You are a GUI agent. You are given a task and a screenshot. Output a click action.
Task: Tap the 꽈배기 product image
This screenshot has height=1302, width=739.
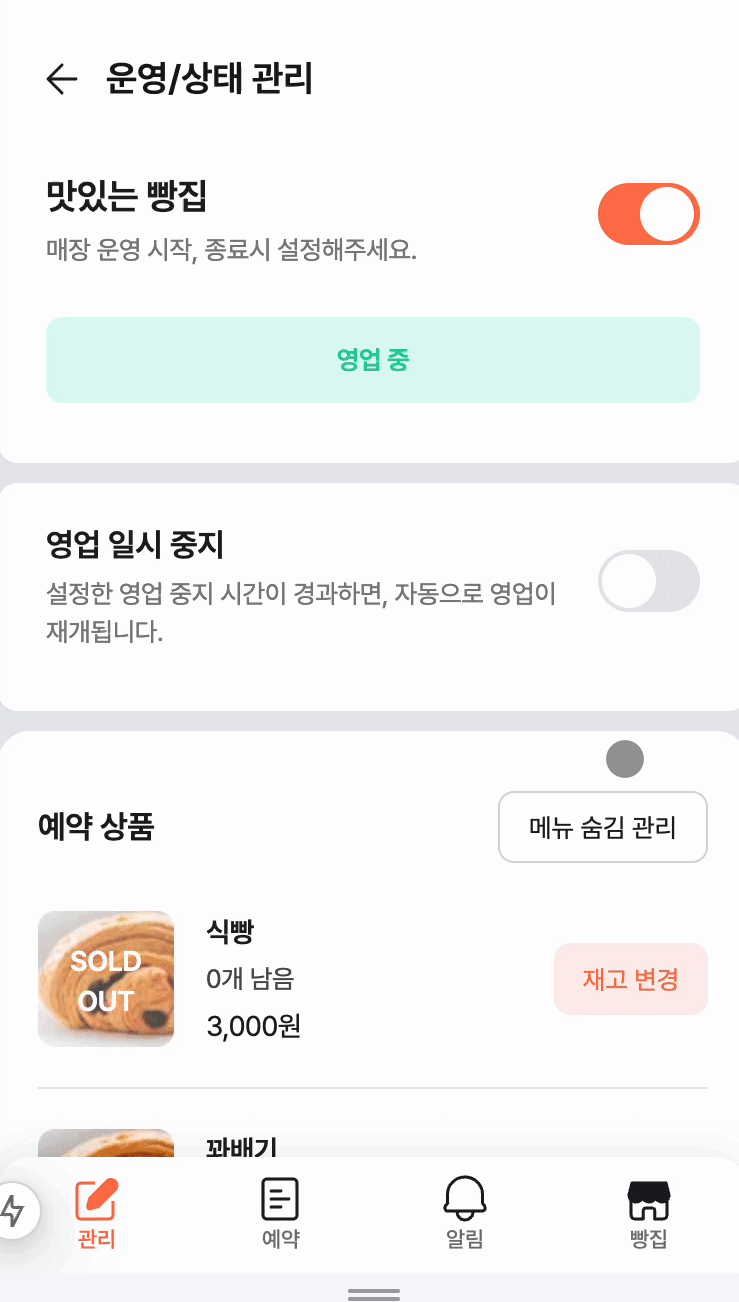pyautogui.click(x=106, y=1144)
